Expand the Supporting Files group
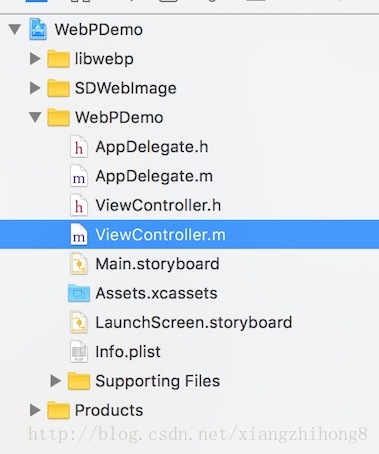The width and height of the screenshot is (379, 454). pyautogui.click(x=56, y=381)
